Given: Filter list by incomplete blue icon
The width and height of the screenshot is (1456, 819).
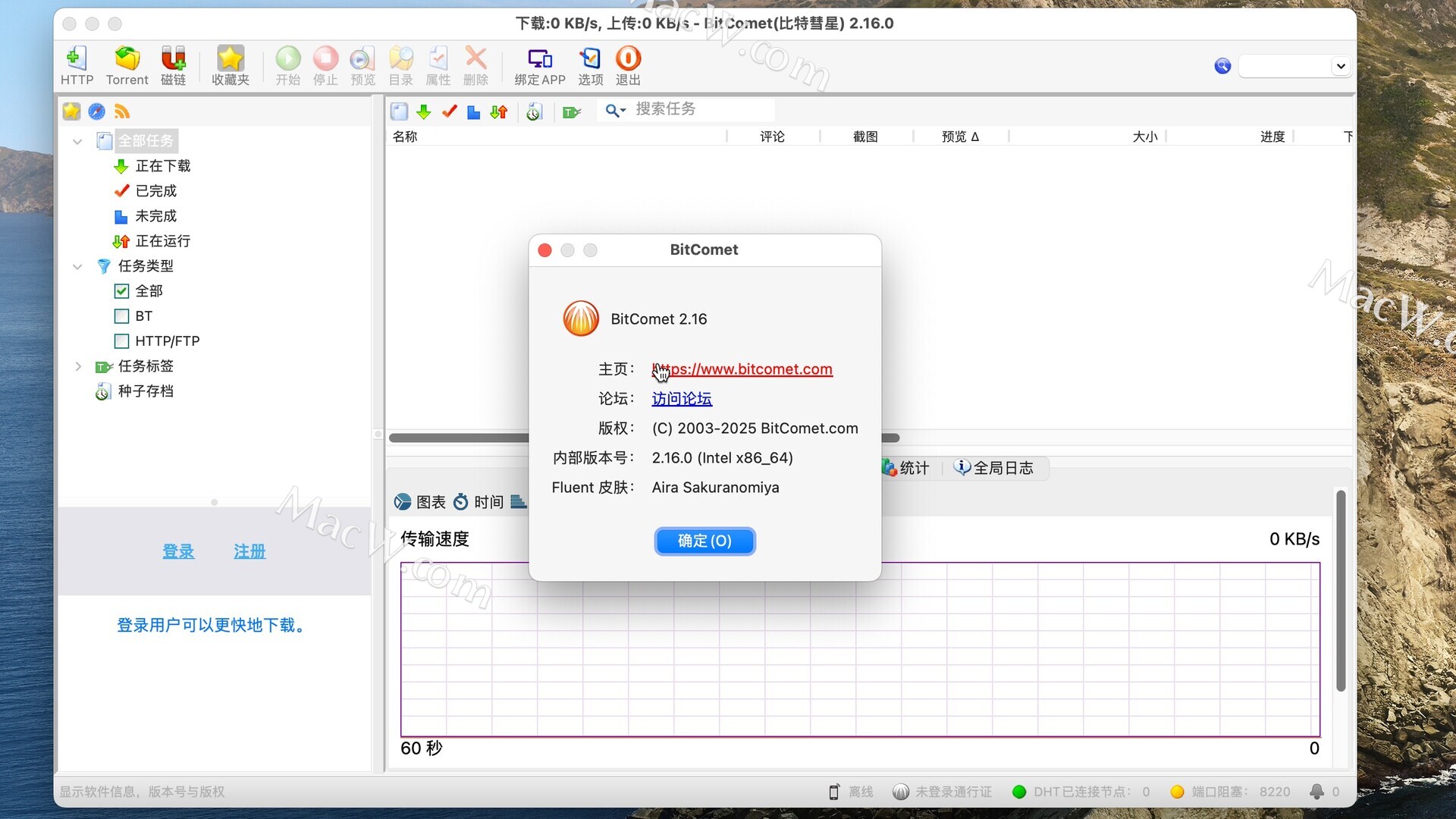Looking at the screenshot, I should click(x=473, y=111).
